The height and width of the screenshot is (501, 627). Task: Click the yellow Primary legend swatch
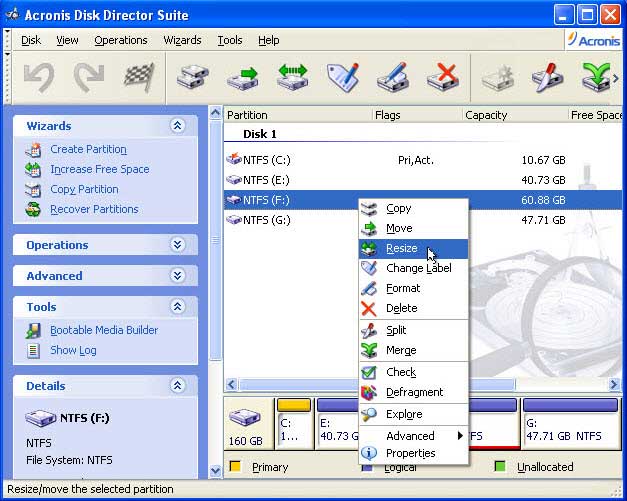tap(235, 466)
